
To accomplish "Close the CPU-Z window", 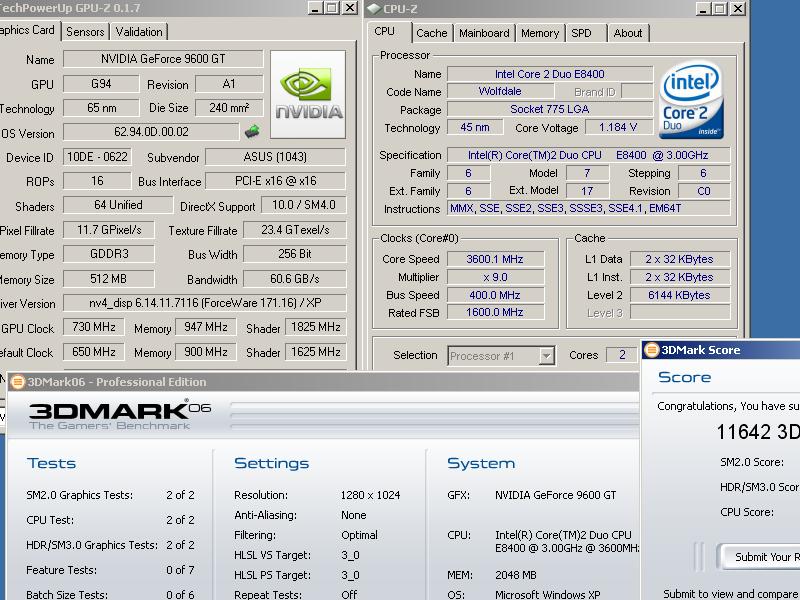I will click(738, 9).
